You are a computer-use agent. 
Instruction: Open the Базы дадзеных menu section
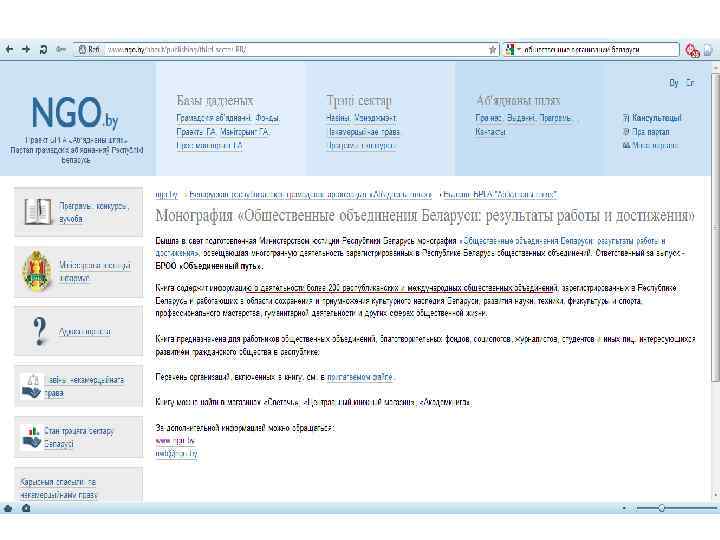(215, 101)
